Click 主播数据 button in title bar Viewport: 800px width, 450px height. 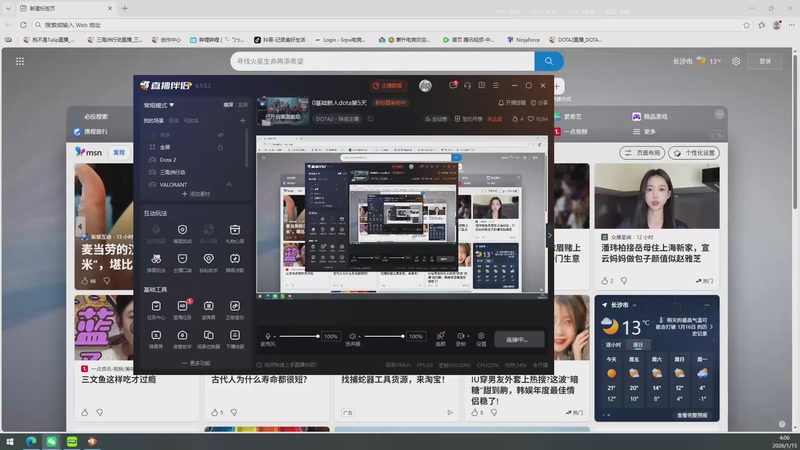(388, 86)
